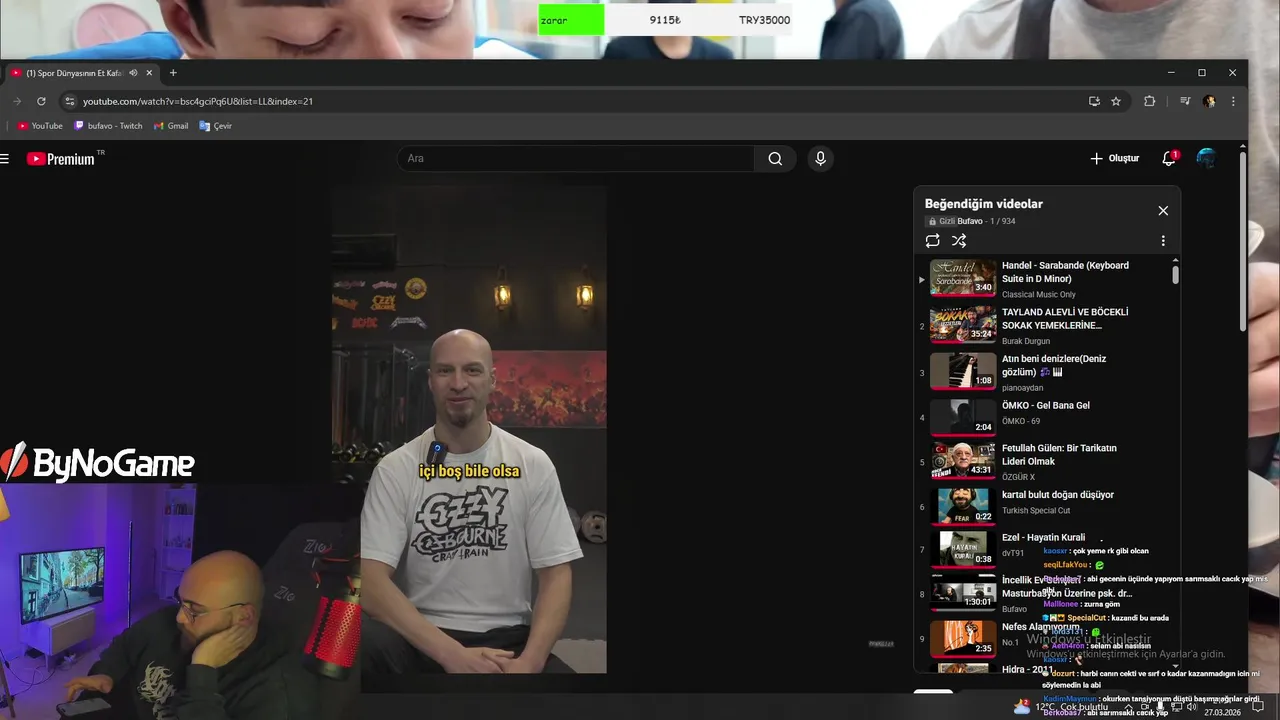
Task: Open Chrome media control icon
Action: point(1185,101)
